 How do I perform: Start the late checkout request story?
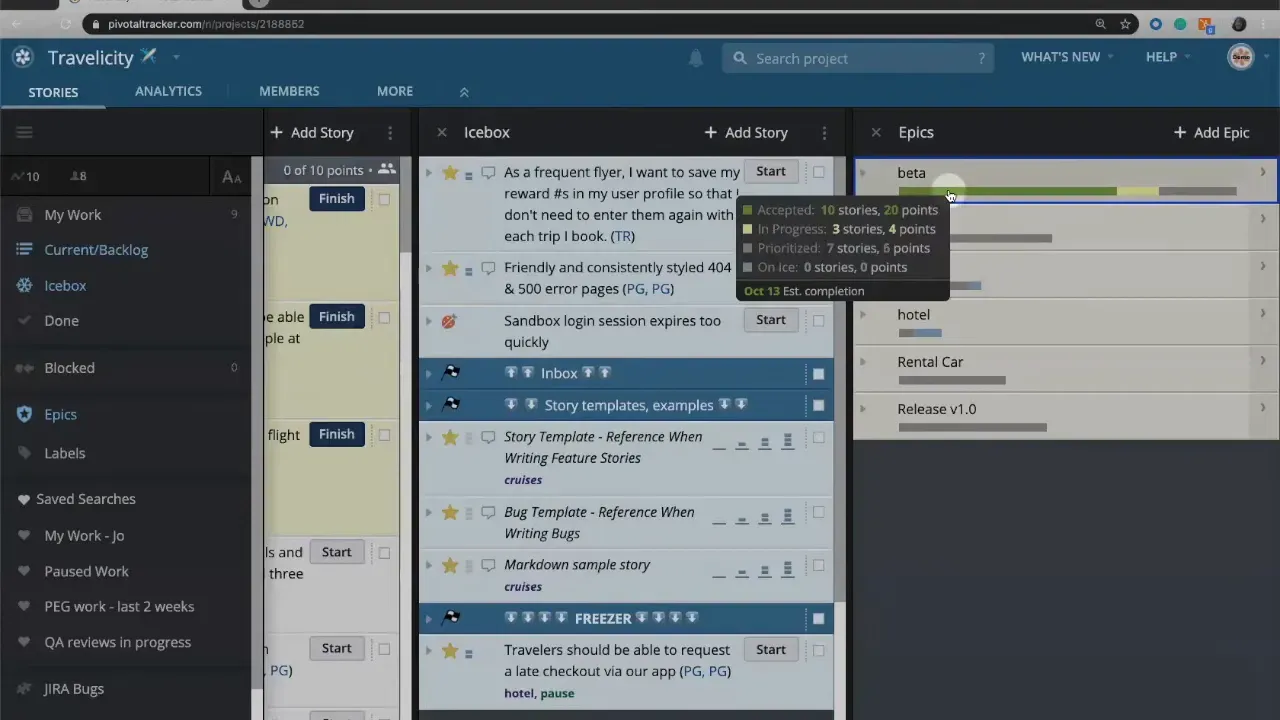click(770, 650)
